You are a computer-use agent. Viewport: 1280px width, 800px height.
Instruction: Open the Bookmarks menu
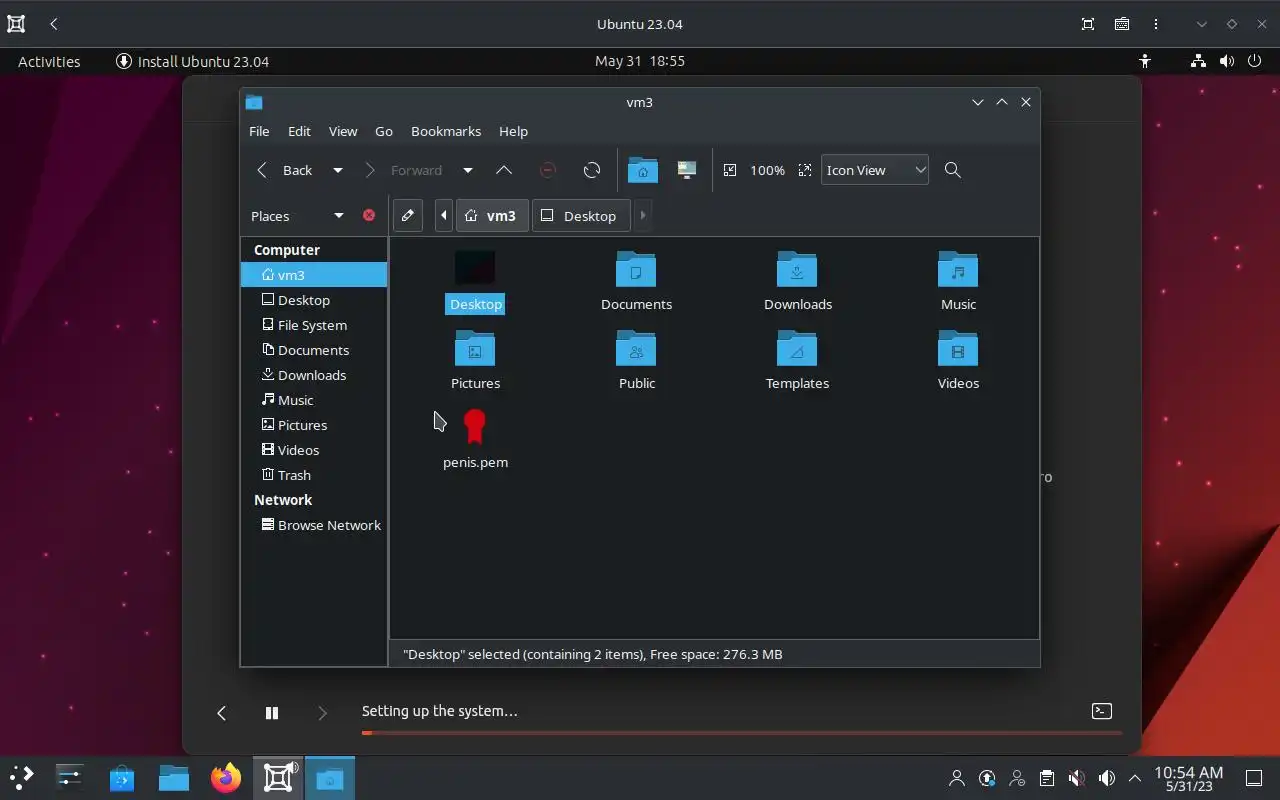pyautogui.click(x=446, y=131)
